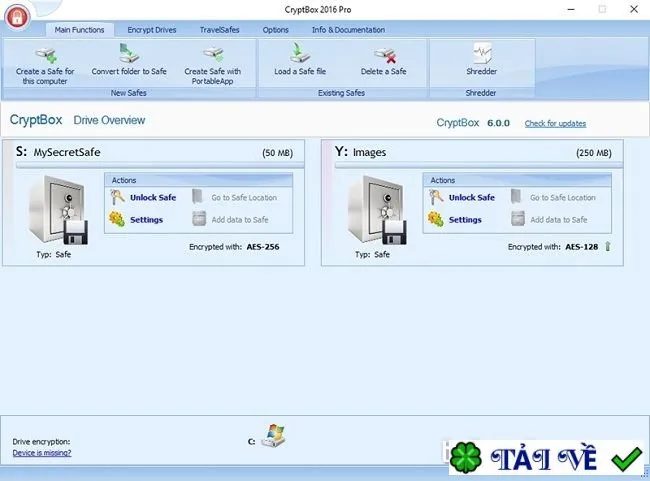
Task: Click the New Safes group label
Action: point(129,93)
